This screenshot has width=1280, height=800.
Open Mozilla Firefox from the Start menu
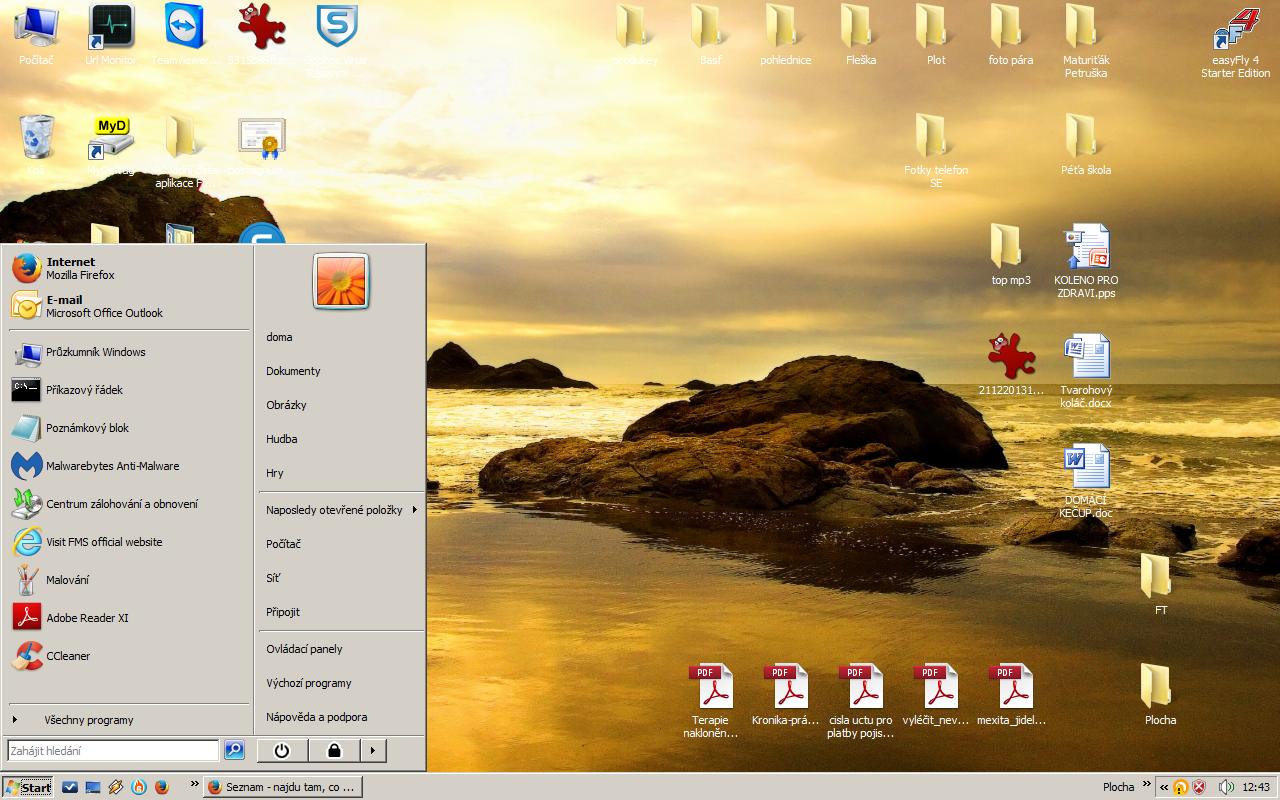80,268
